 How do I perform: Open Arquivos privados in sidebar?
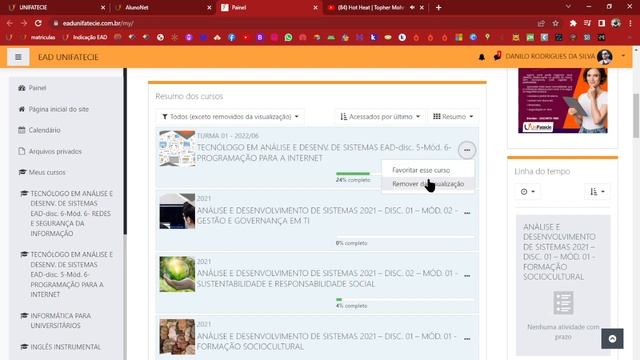[55, 151]
